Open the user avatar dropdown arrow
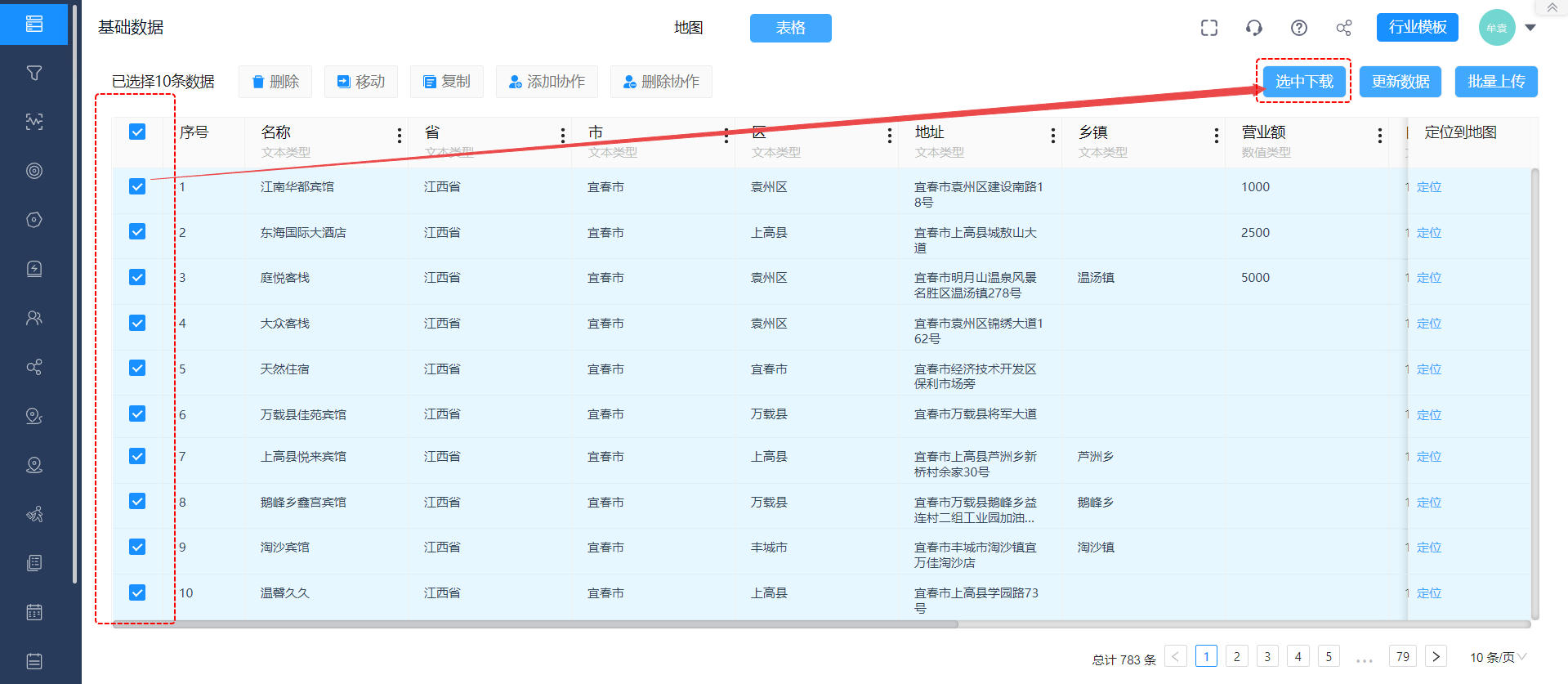1568x684 pixels. [x=1530, y=28]
